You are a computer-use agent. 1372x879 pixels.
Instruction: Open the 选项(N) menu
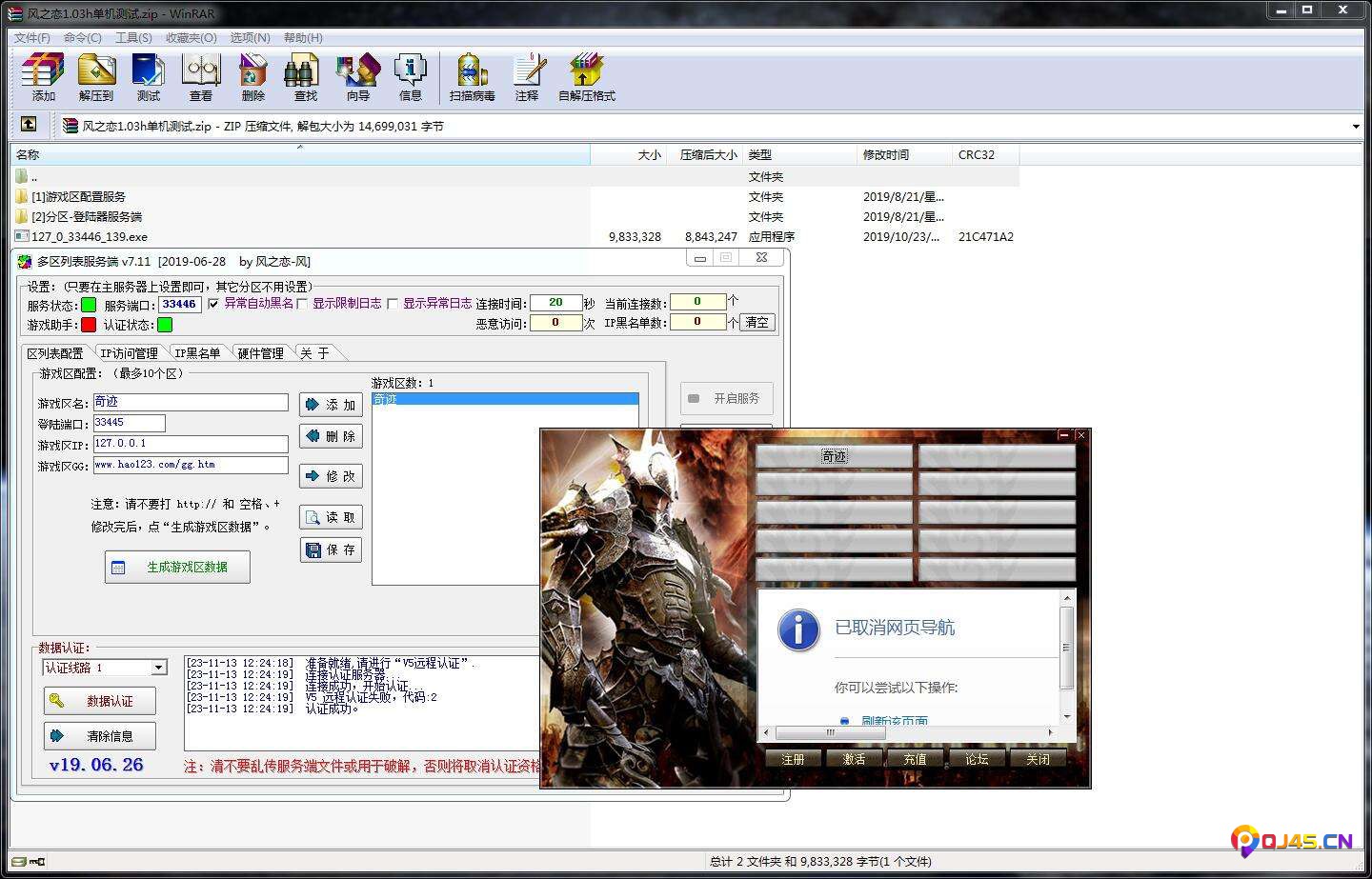point(250,37)
